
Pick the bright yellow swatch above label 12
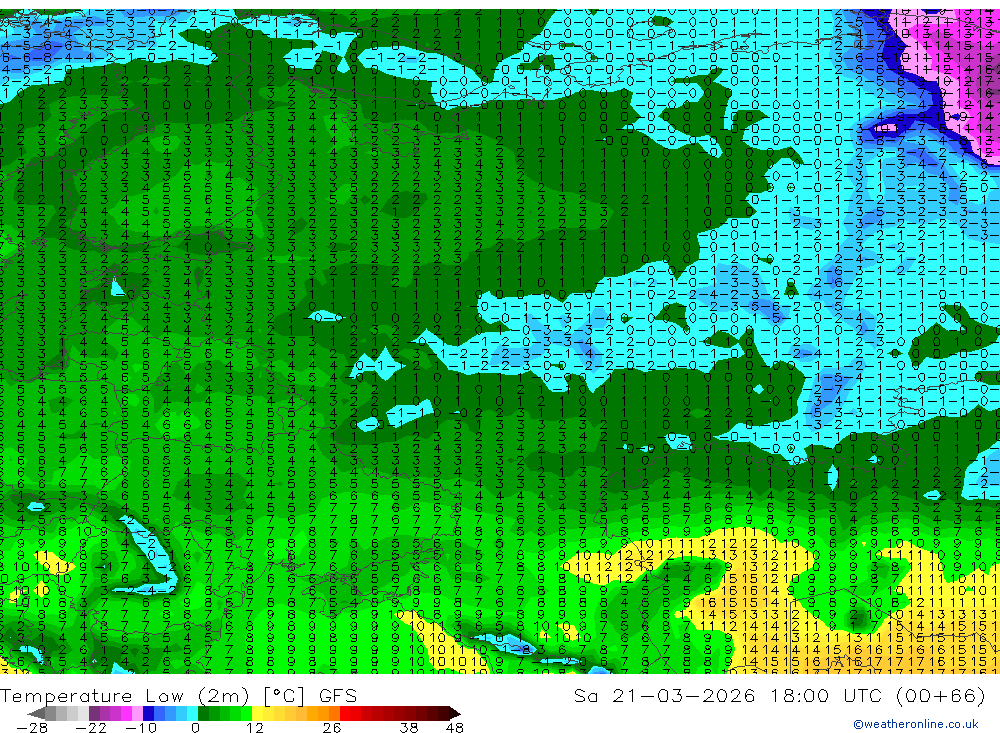click(258, 714)
